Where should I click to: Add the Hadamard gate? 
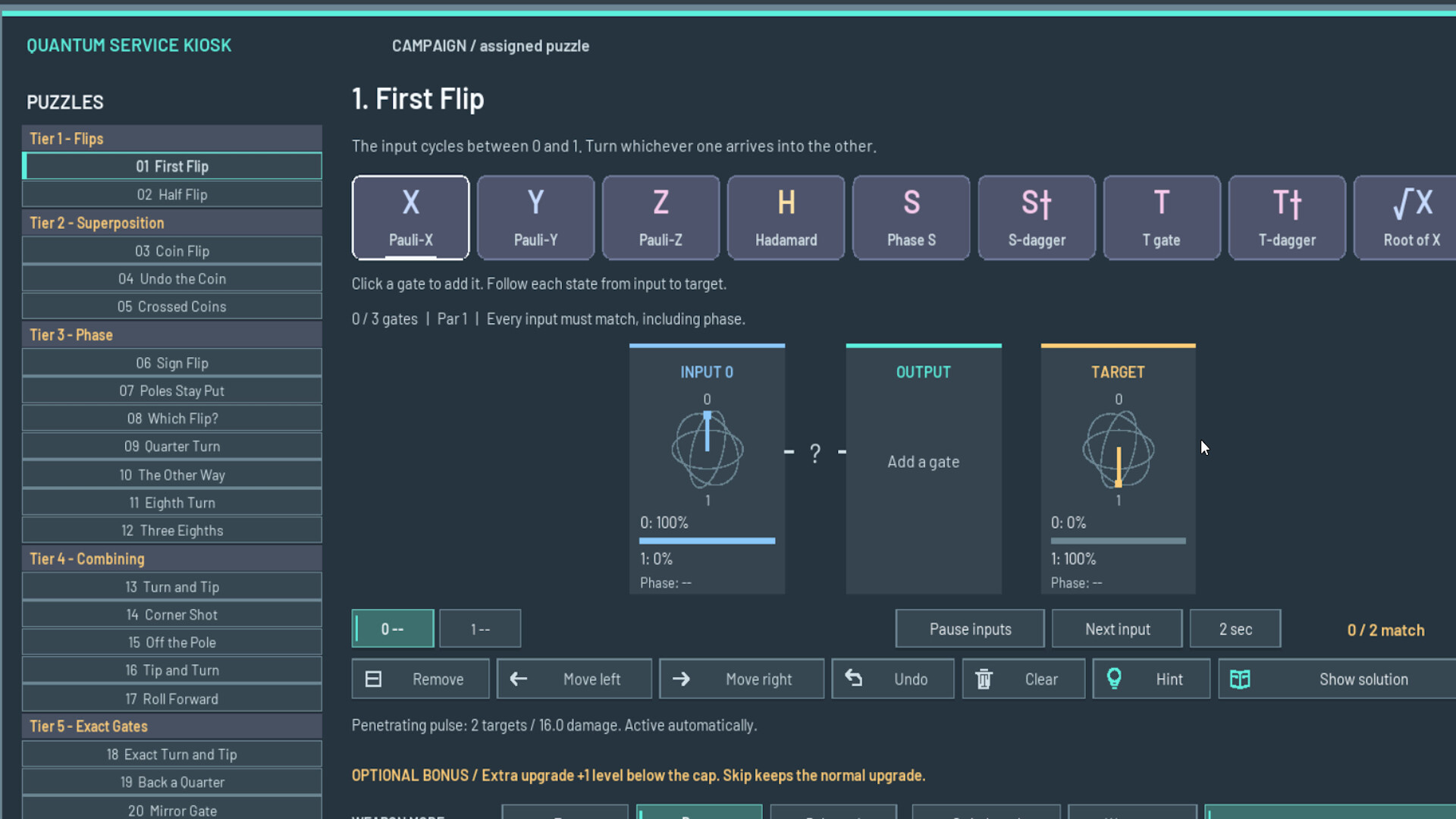tap(786, 218)
